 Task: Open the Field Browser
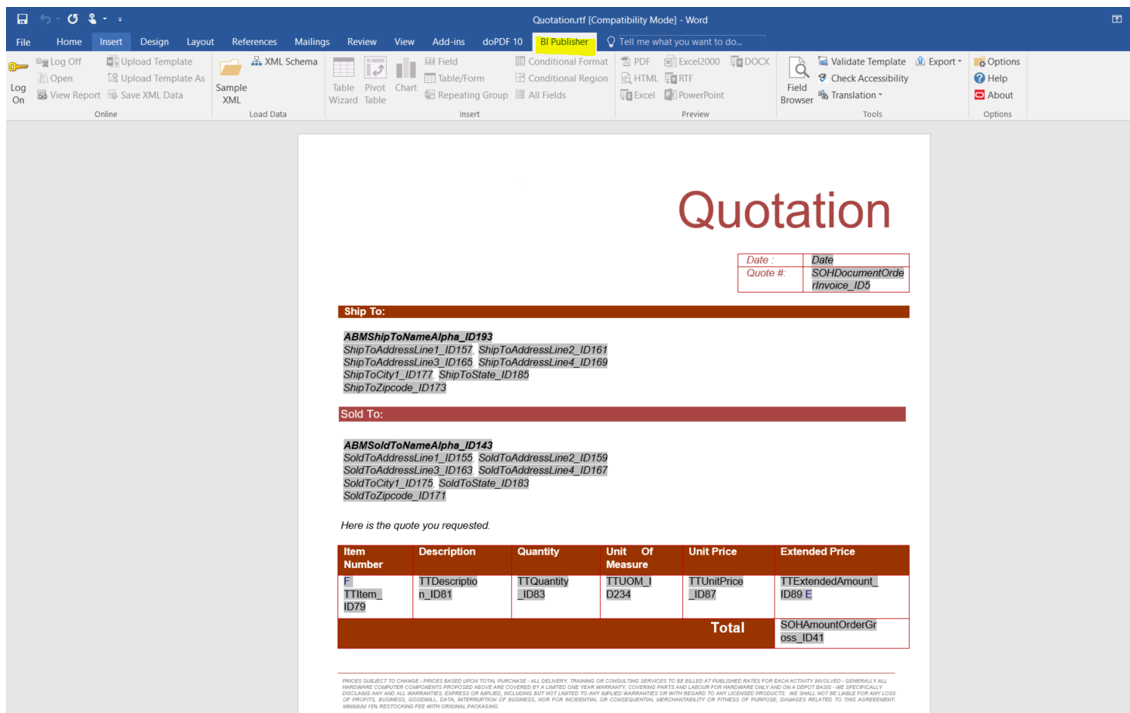click(x=796, y=81)
